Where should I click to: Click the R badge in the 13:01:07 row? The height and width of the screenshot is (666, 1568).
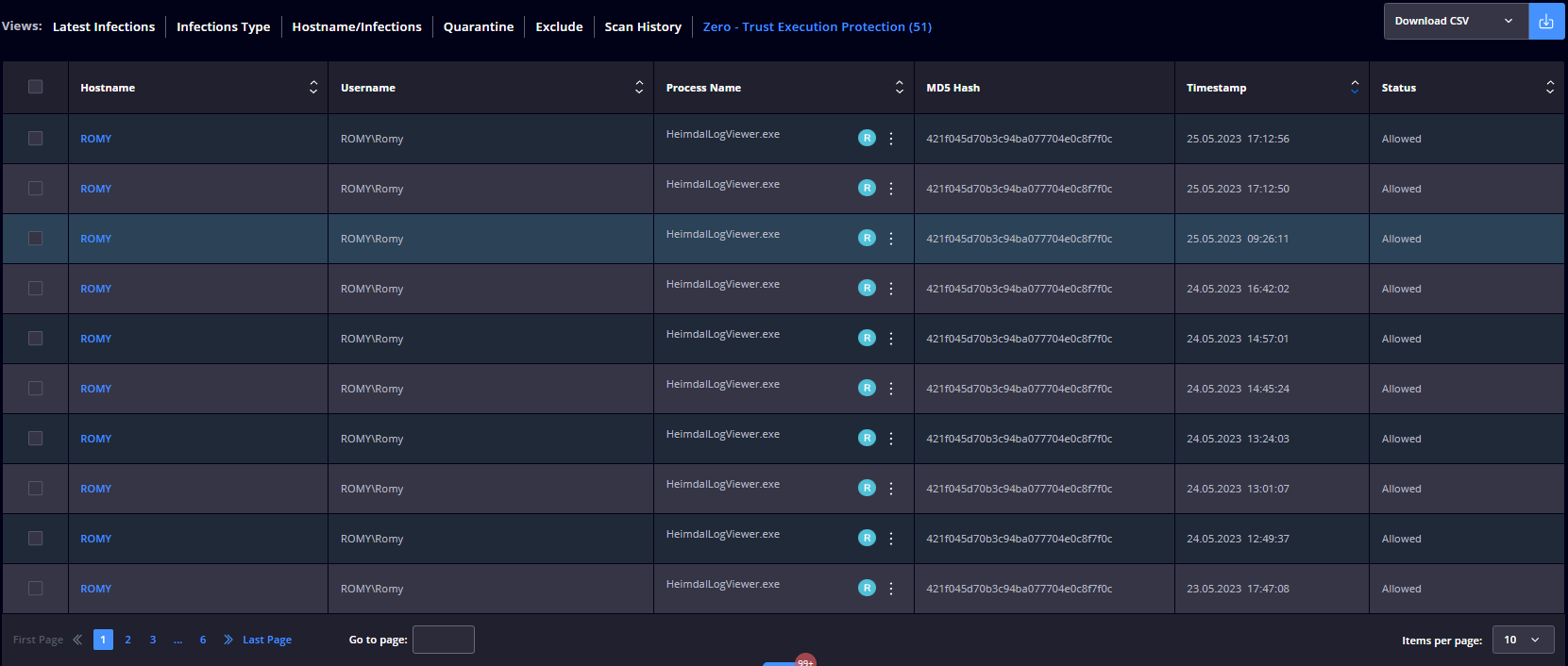point(867,488)
